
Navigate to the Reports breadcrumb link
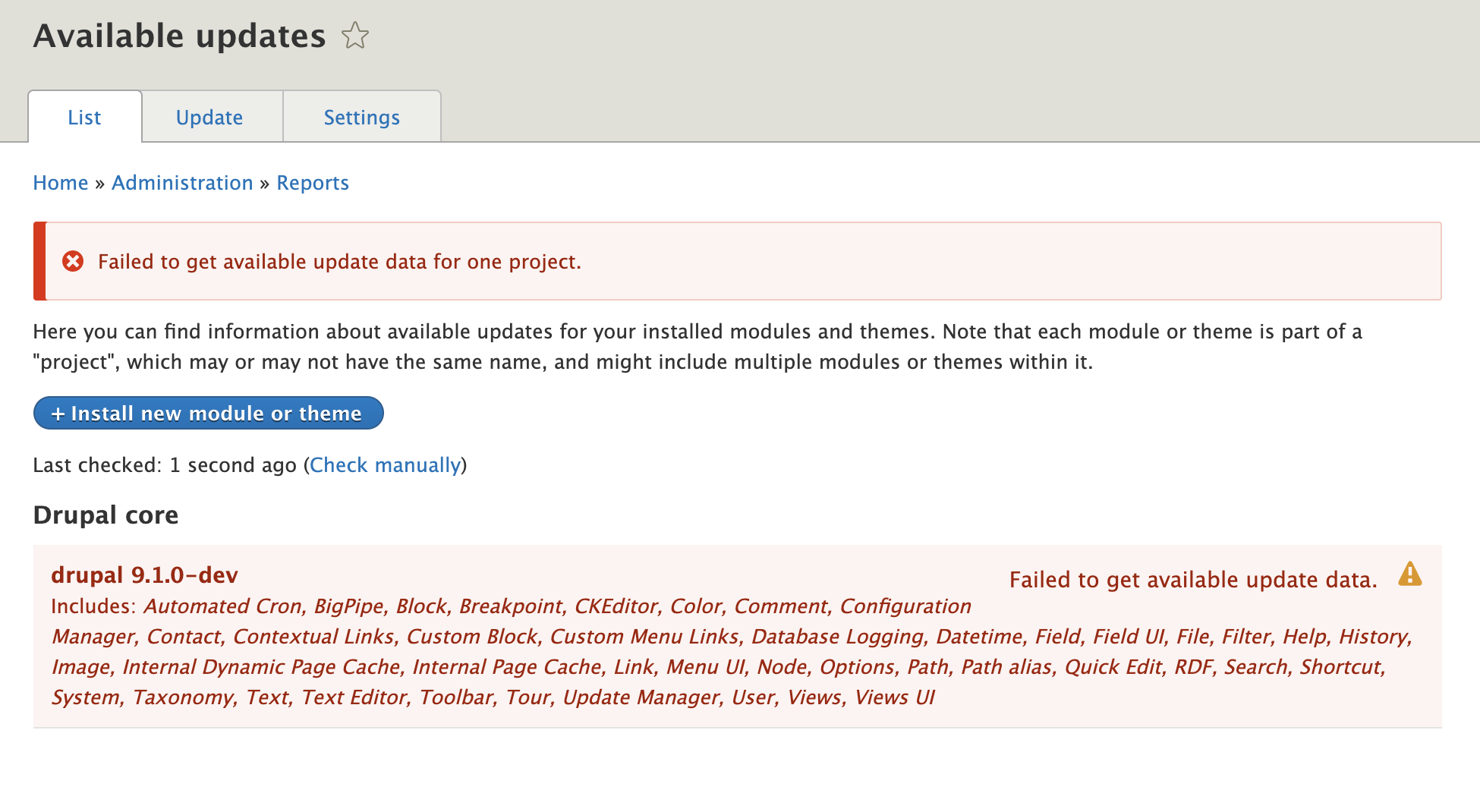click(x=313, y=183)
